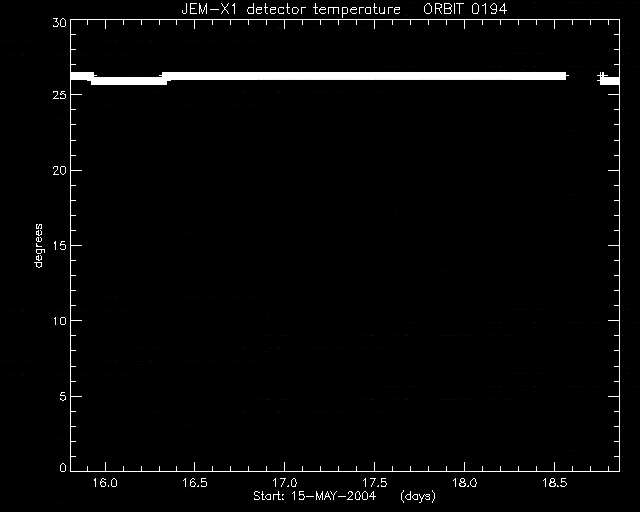Image resolution: width=640 pixels, height=512 pixels.
Task: Click the y-axis tick label 0
Action: 63,467
